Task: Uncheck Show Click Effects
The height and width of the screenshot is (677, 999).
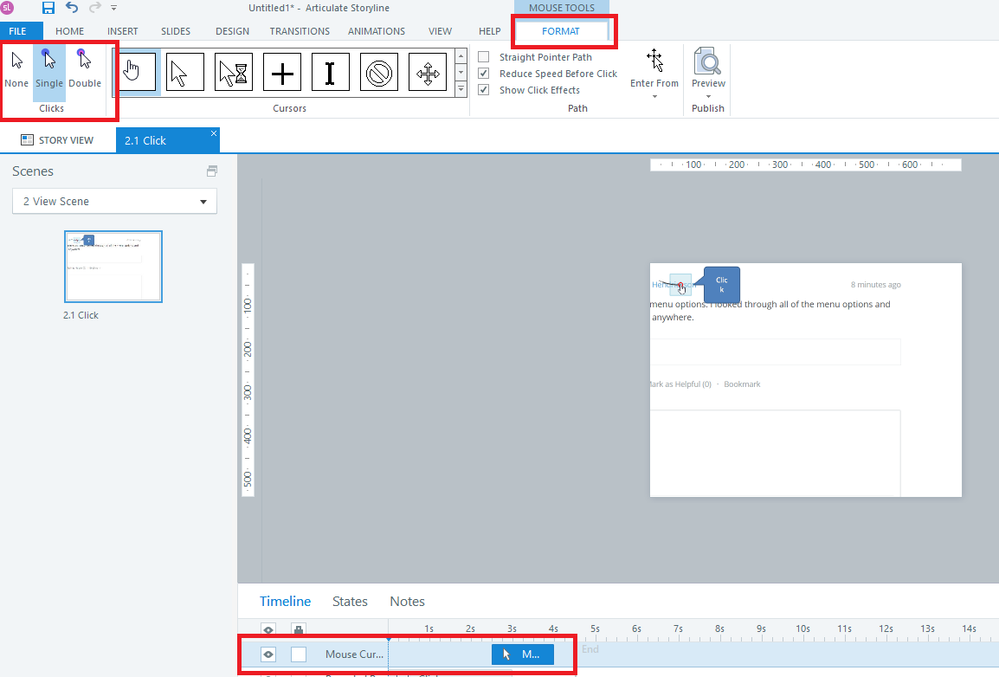Action: (484, 90)
